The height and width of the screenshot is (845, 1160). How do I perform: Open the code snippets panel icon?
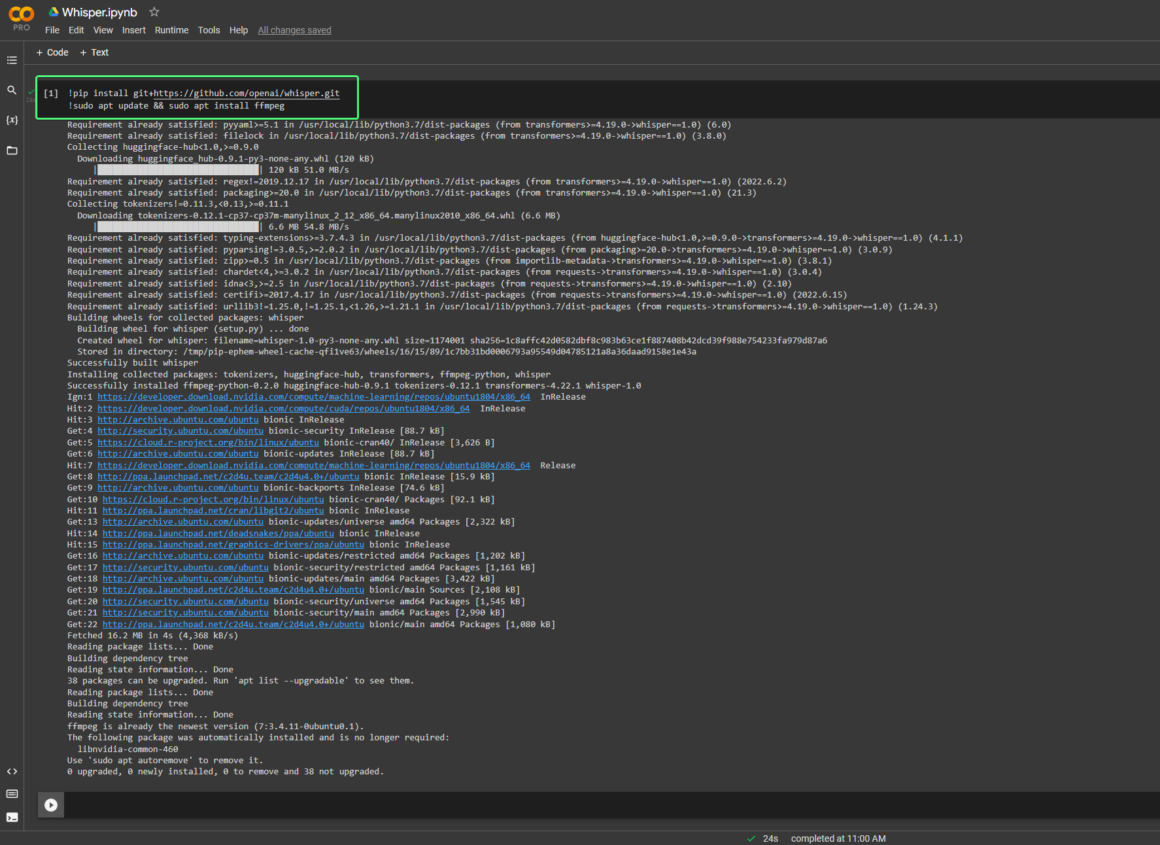pyautogui.click(x=12, y=771)
